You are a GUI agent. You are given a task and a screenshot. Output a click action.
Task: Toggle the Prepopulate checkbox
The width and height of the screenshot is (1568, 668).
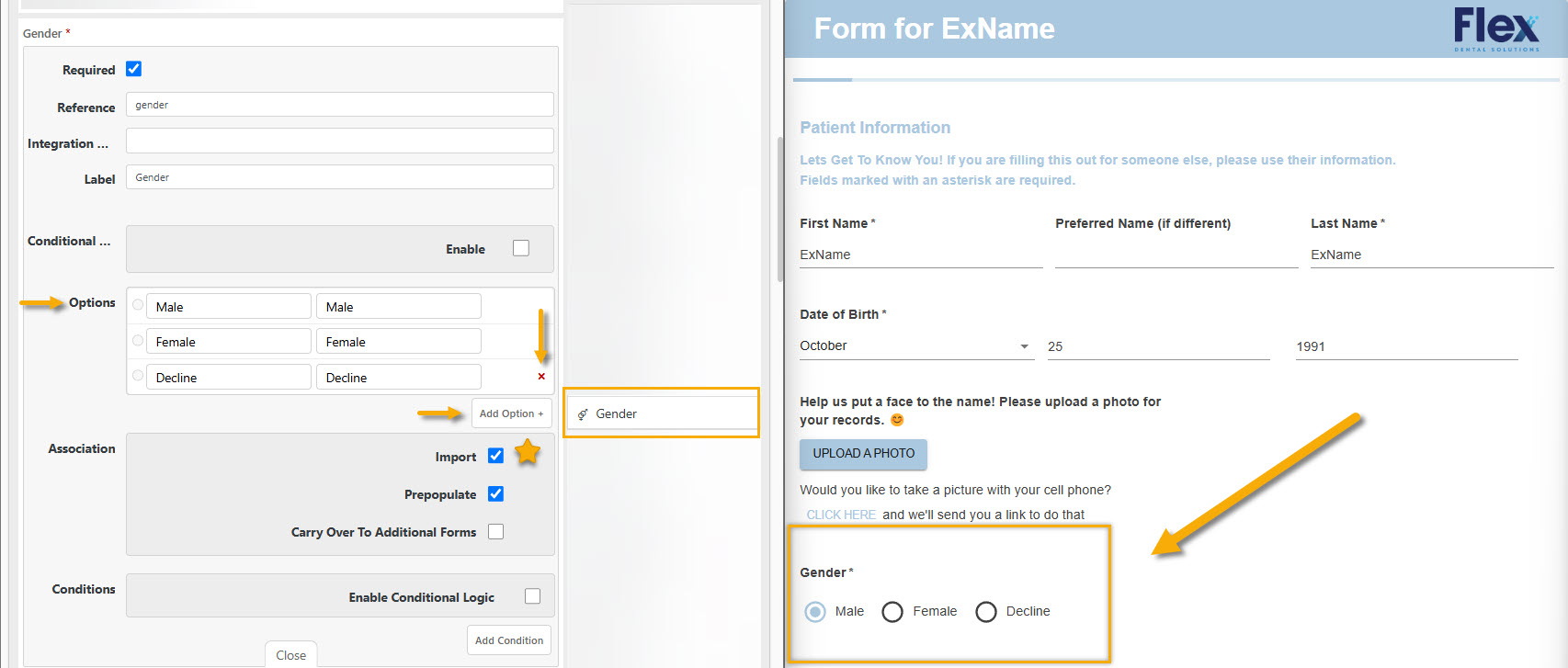click(495, 493)
